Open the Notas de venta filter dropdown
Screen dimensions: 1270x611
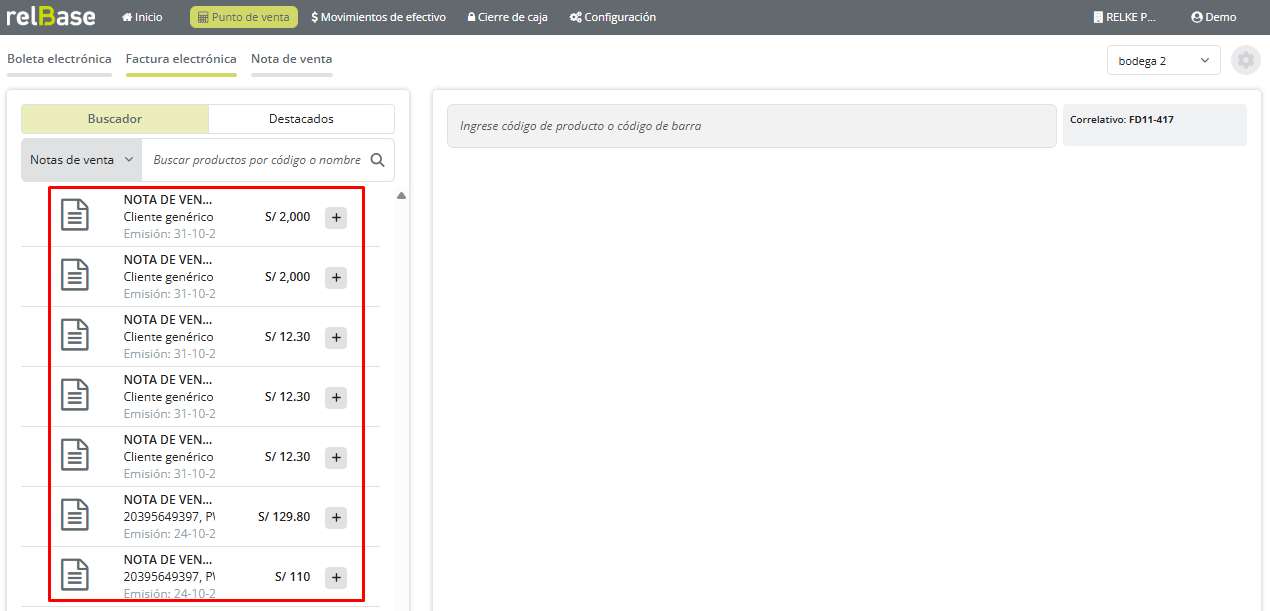click(81, 160)
